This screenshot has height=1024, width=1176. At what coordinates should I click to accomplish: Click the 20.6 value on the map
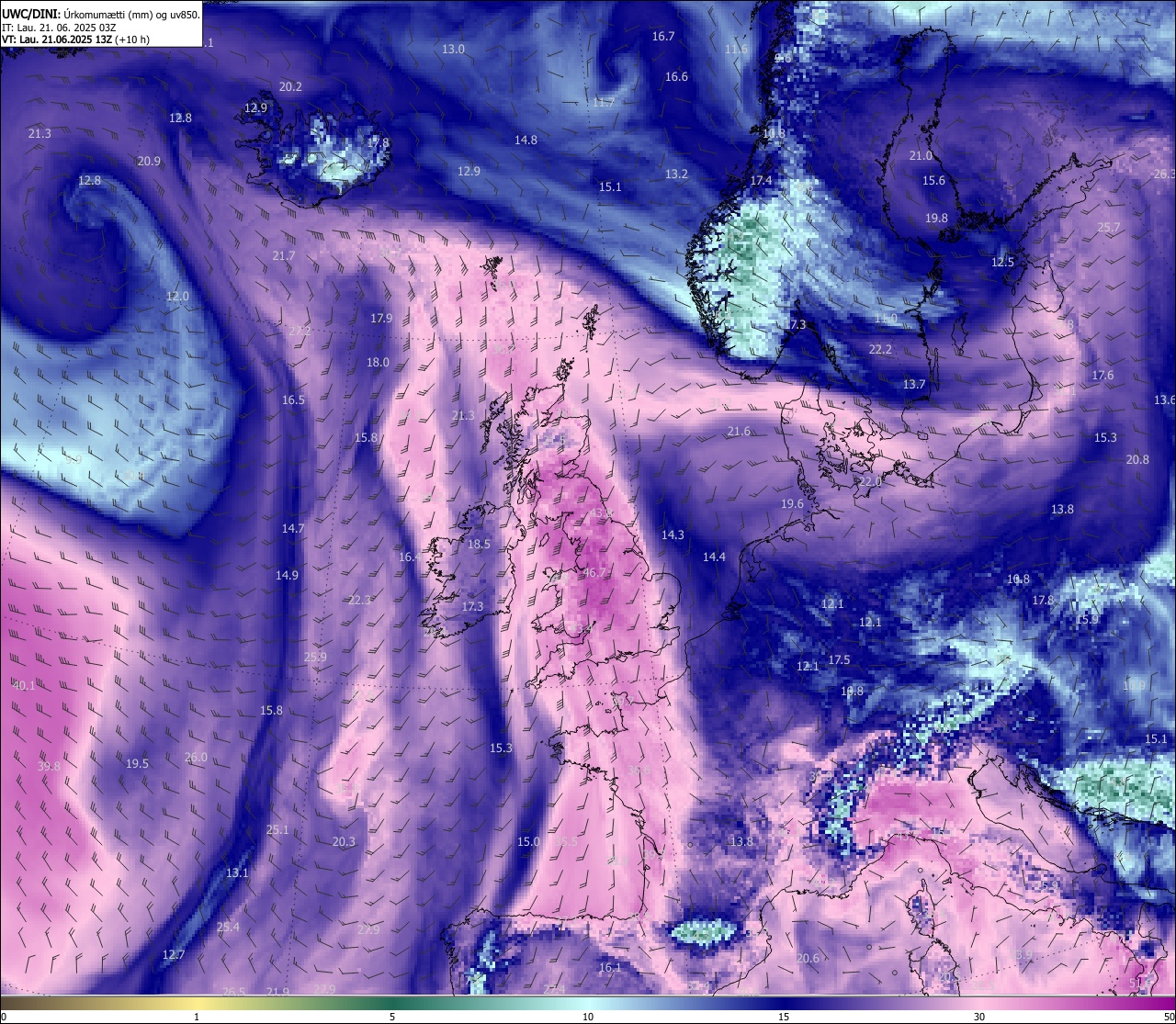(808, 958)
